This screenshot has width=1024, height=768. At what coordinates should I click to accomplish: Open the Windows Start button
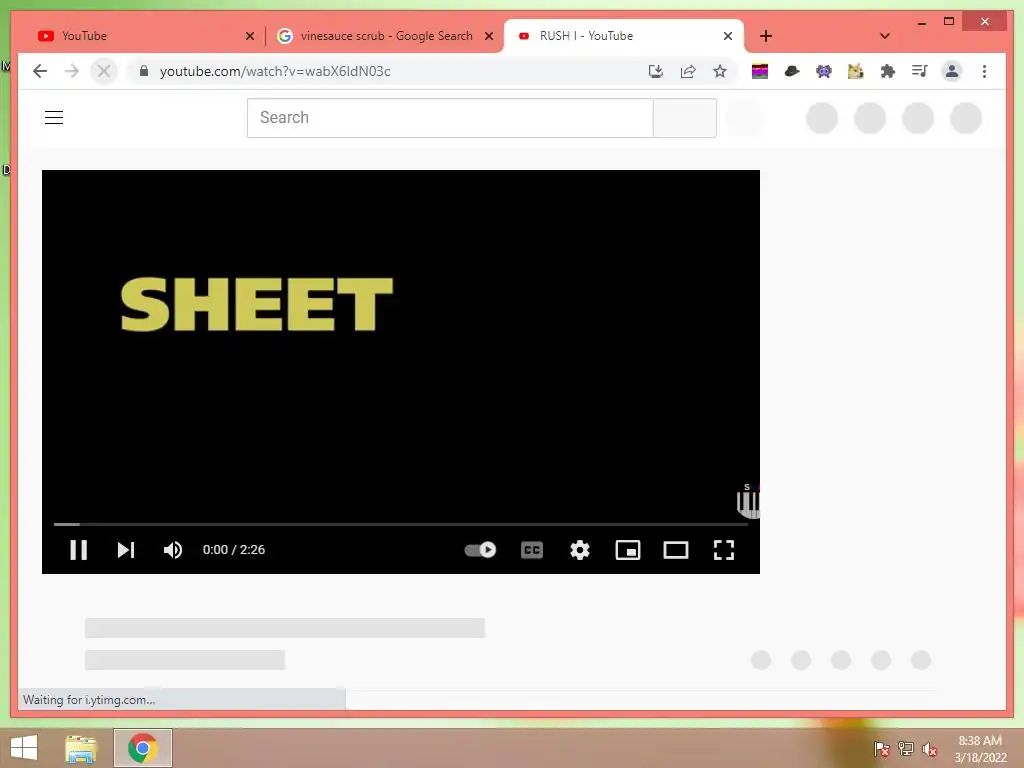coord(24,748)
